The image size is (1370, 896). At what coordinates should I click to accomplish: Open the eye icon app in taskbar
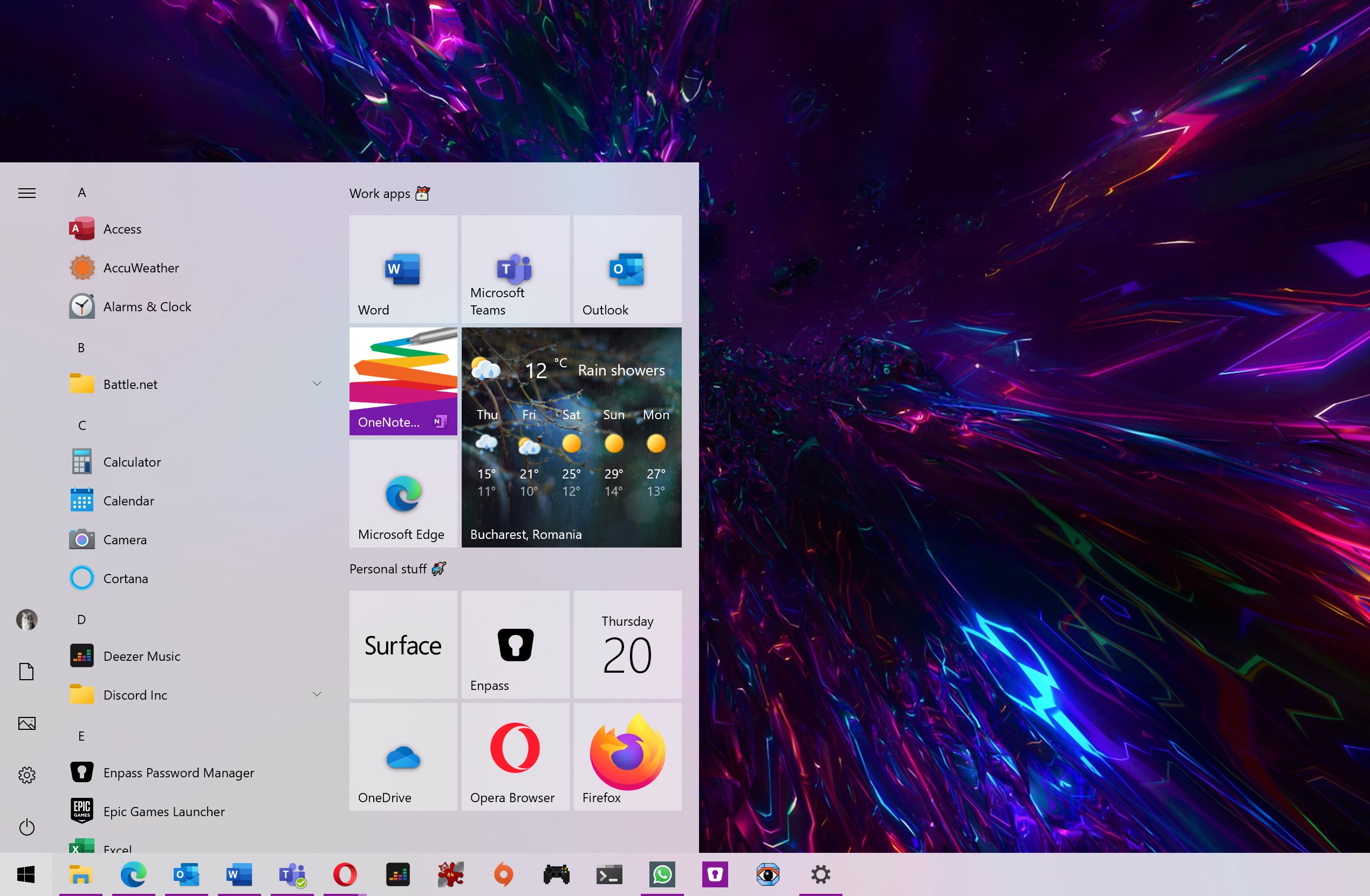768,875
